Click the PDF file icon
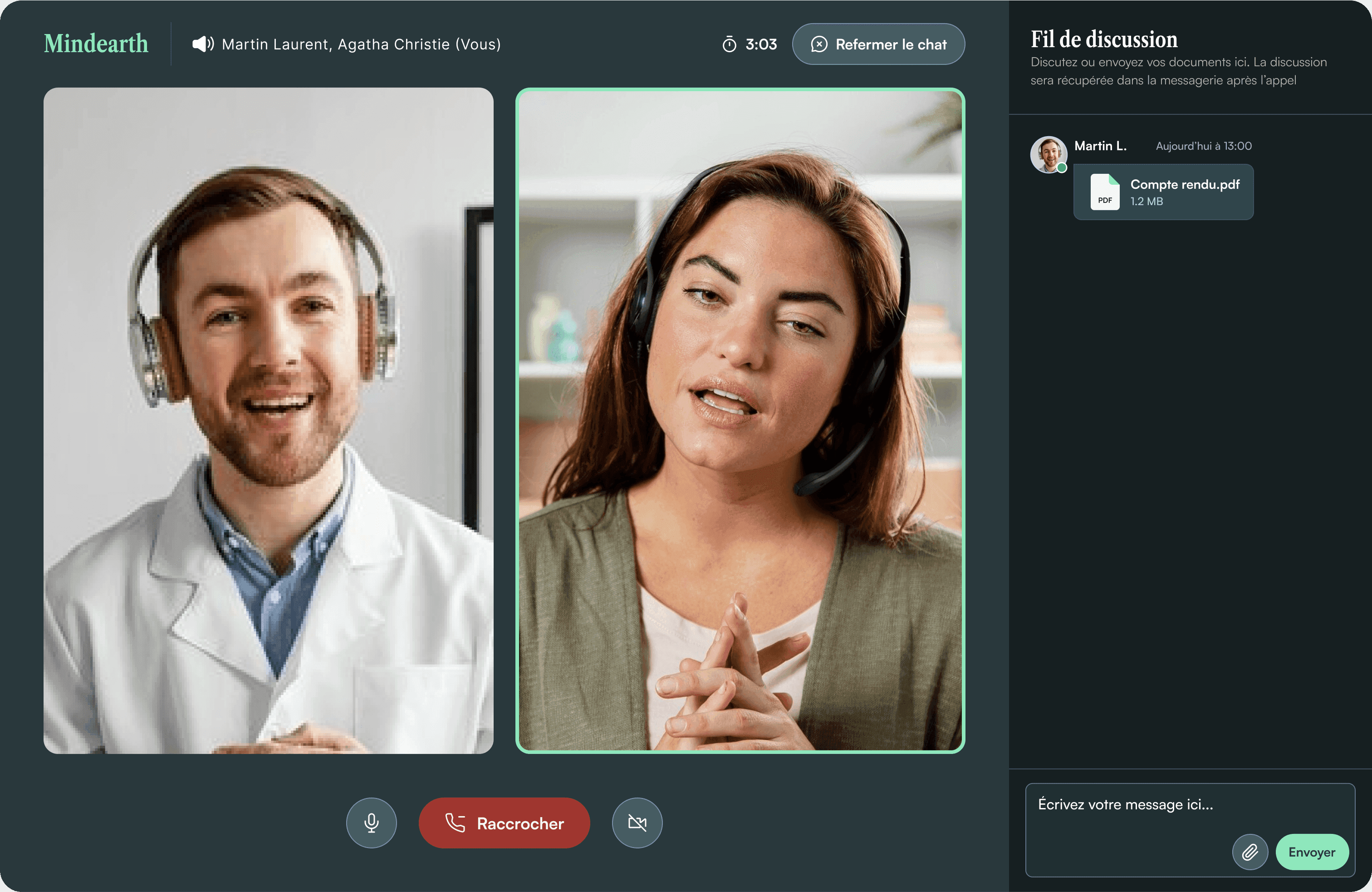Screen dimensions: 1372x892 (1104, 192)
